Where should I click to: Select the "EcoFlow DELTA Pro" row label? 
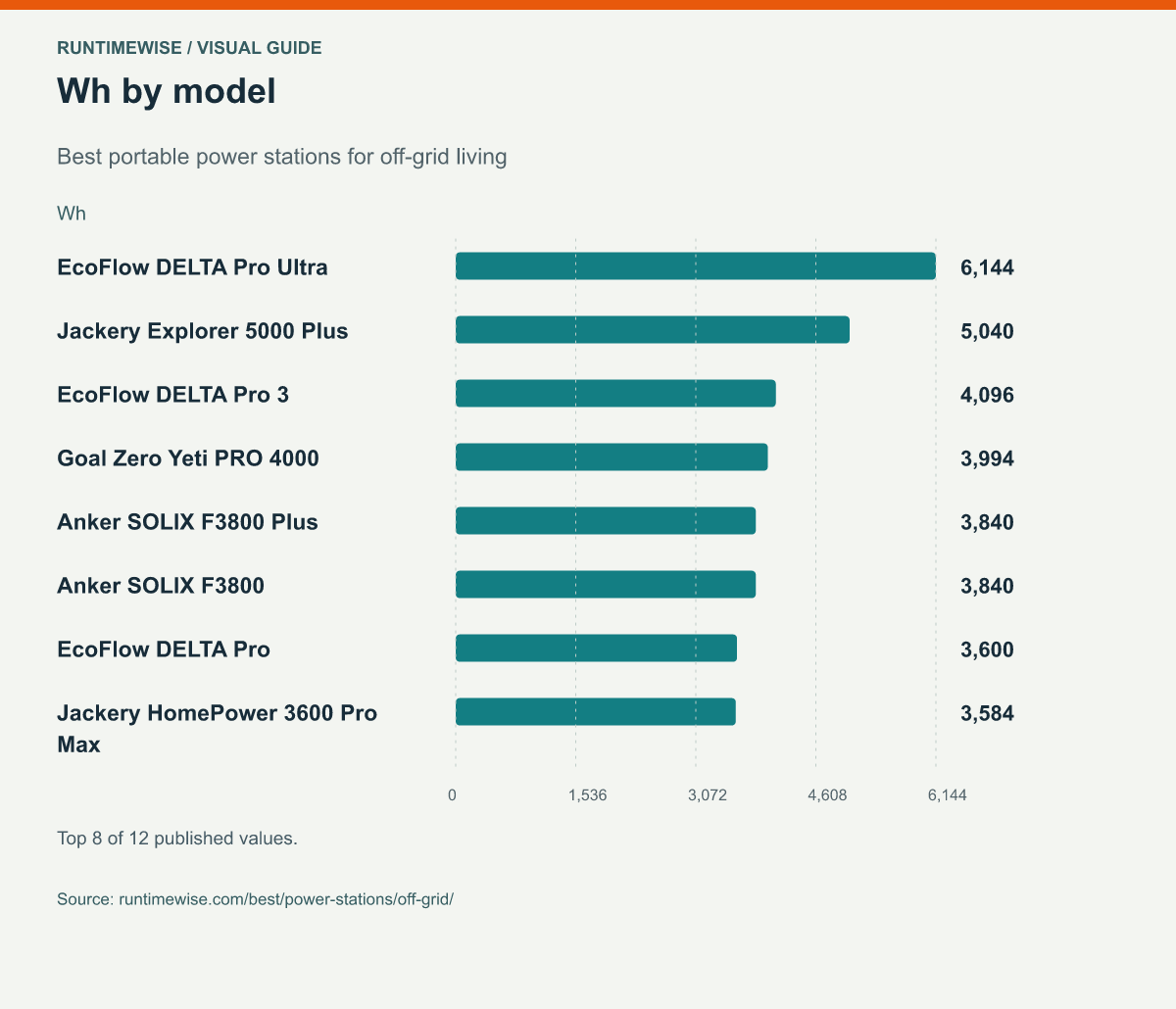click(164, 649)
